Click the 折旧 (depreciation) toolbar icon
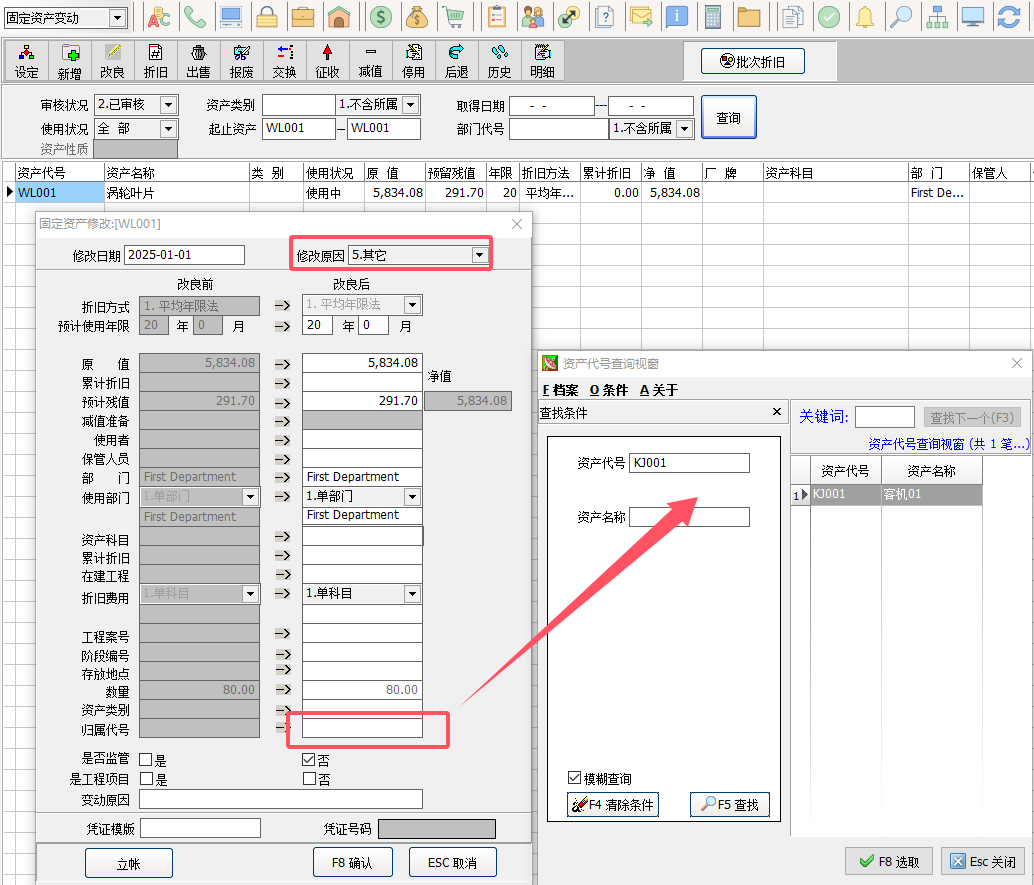This screenshot has height=885, width=1034. tap(156, 61)
